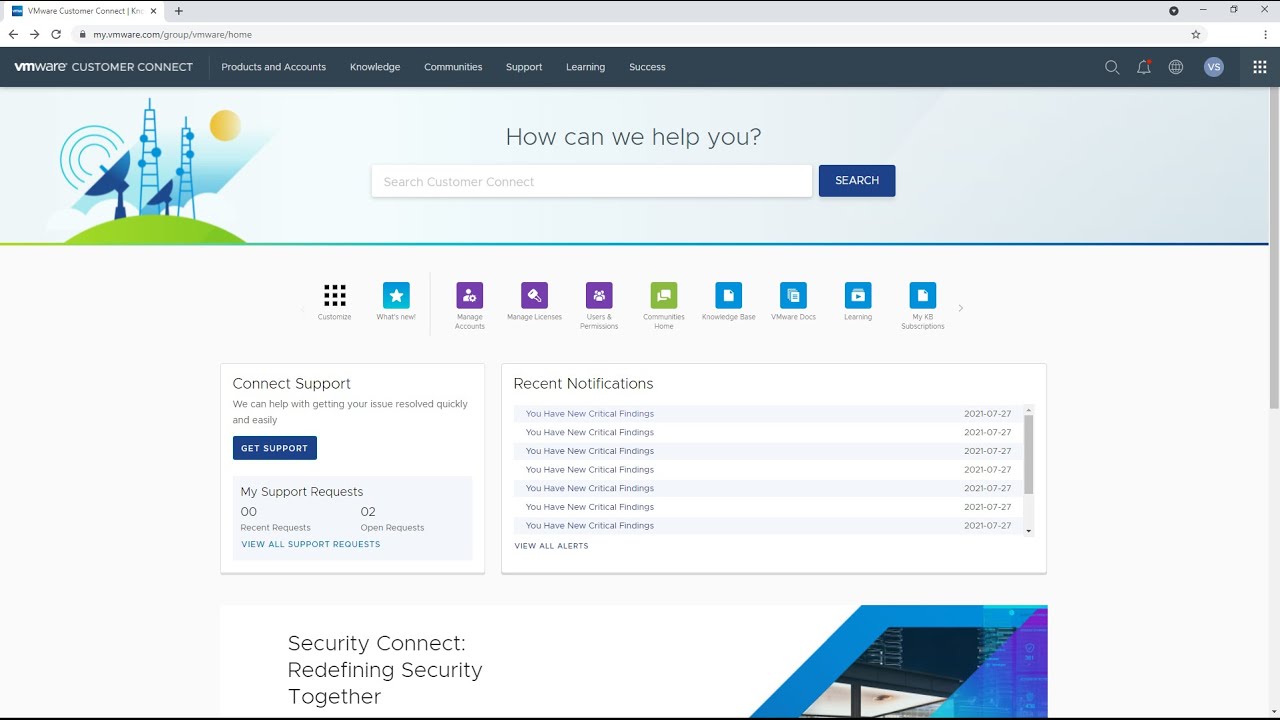This screenshot has width=1280, height=720.
Task: Open the apps grid launcher icon
Action: point(1260,67)
